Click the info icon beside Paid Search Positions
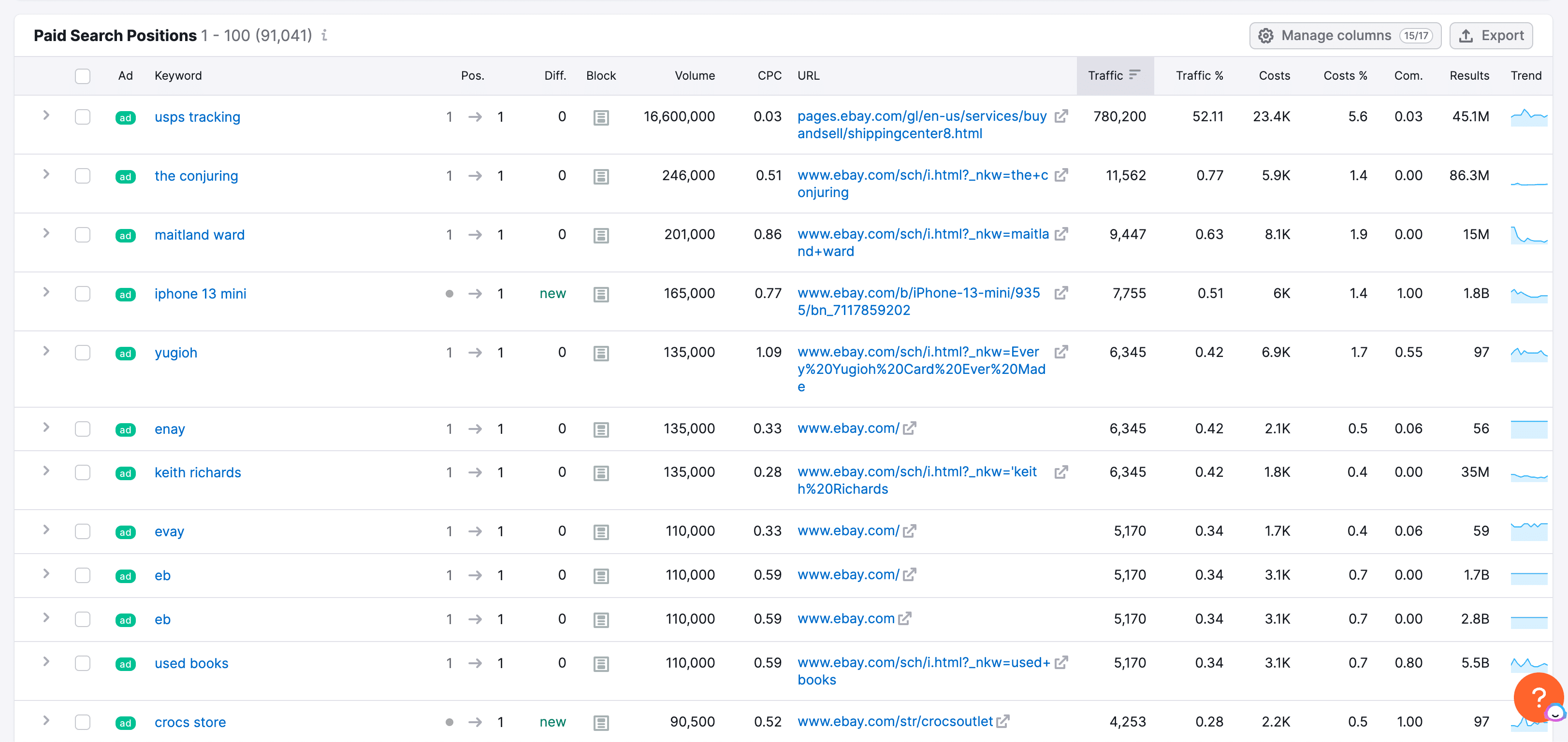The width and height of the screenshot is (1568, 742). [324, 35]
